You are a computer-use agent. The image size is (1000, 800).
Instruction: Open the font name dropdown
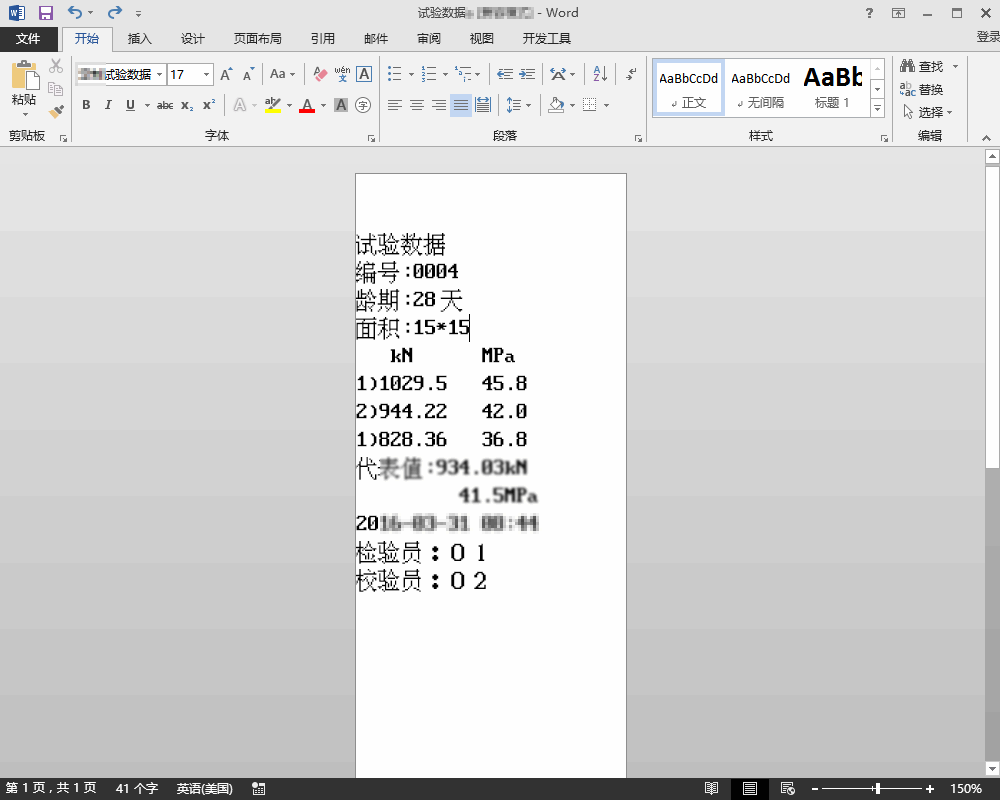pyautogui.click(x=159, y=75)
